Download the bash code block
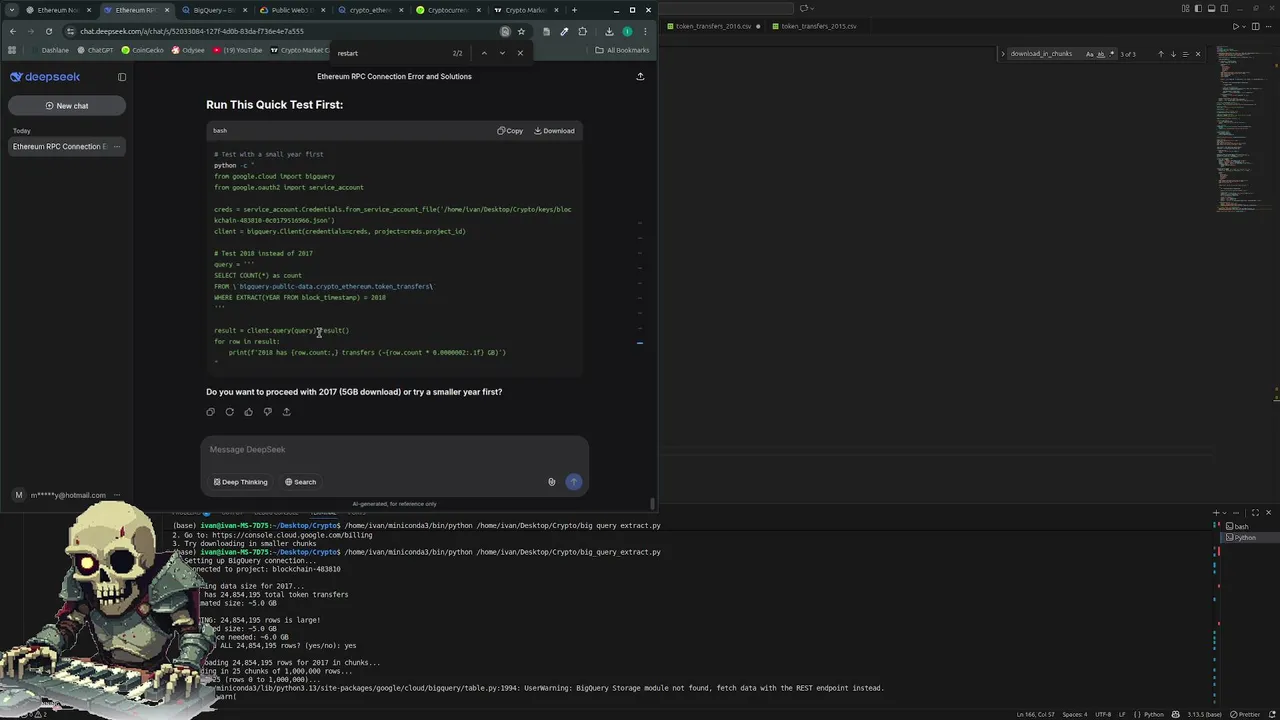 tap(554, 131)
